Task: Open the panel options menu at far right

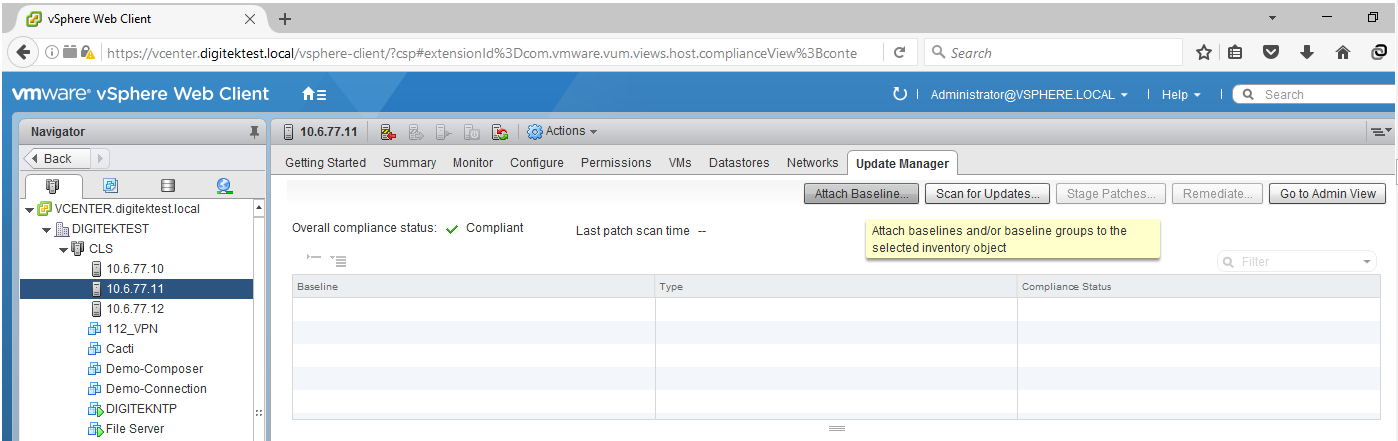Action: pyautogui.click(x=1382, y=131)
